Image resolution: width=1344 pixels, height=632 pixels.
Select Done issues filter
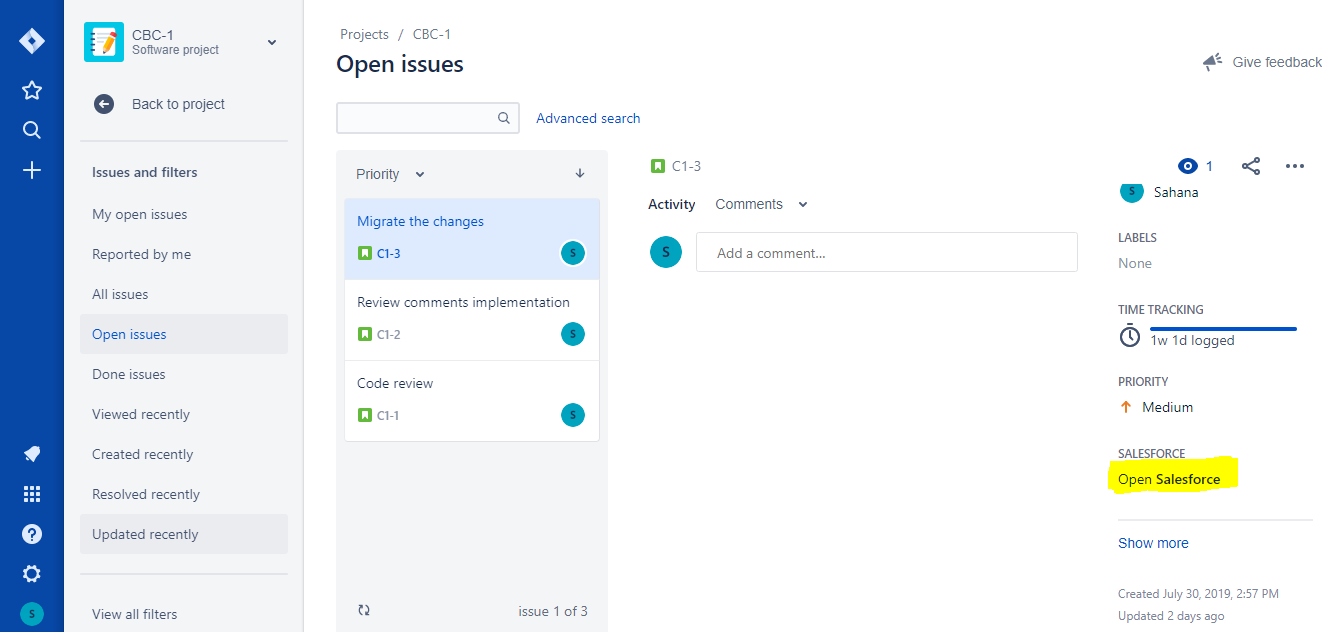pos(184,374)
